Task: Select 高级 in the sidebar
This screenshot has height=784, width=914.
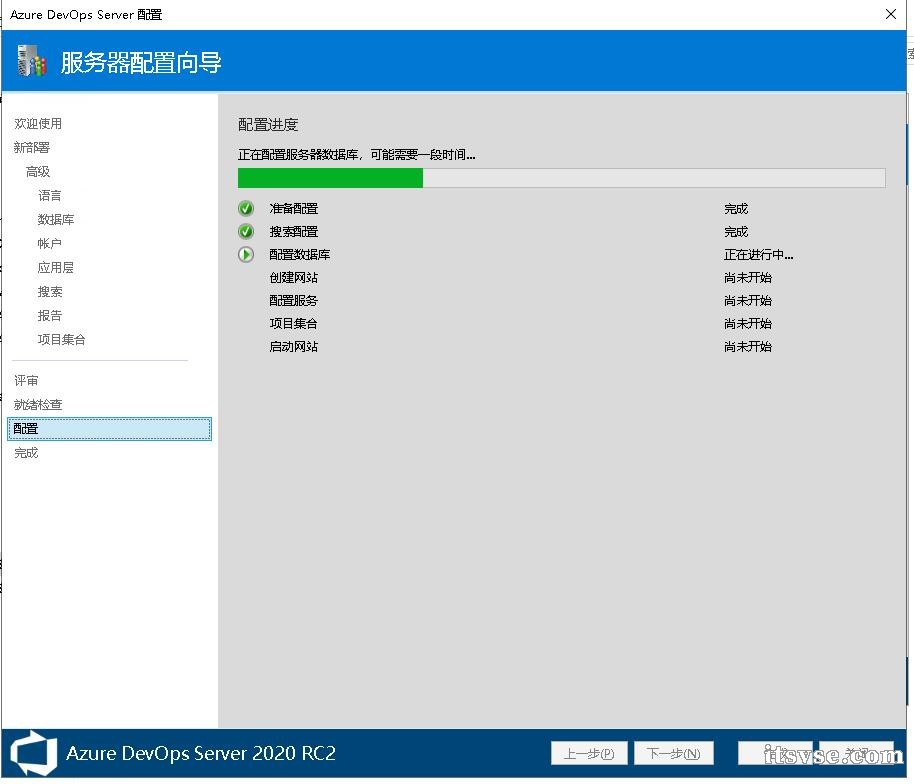Action: [x=38, y=171]
